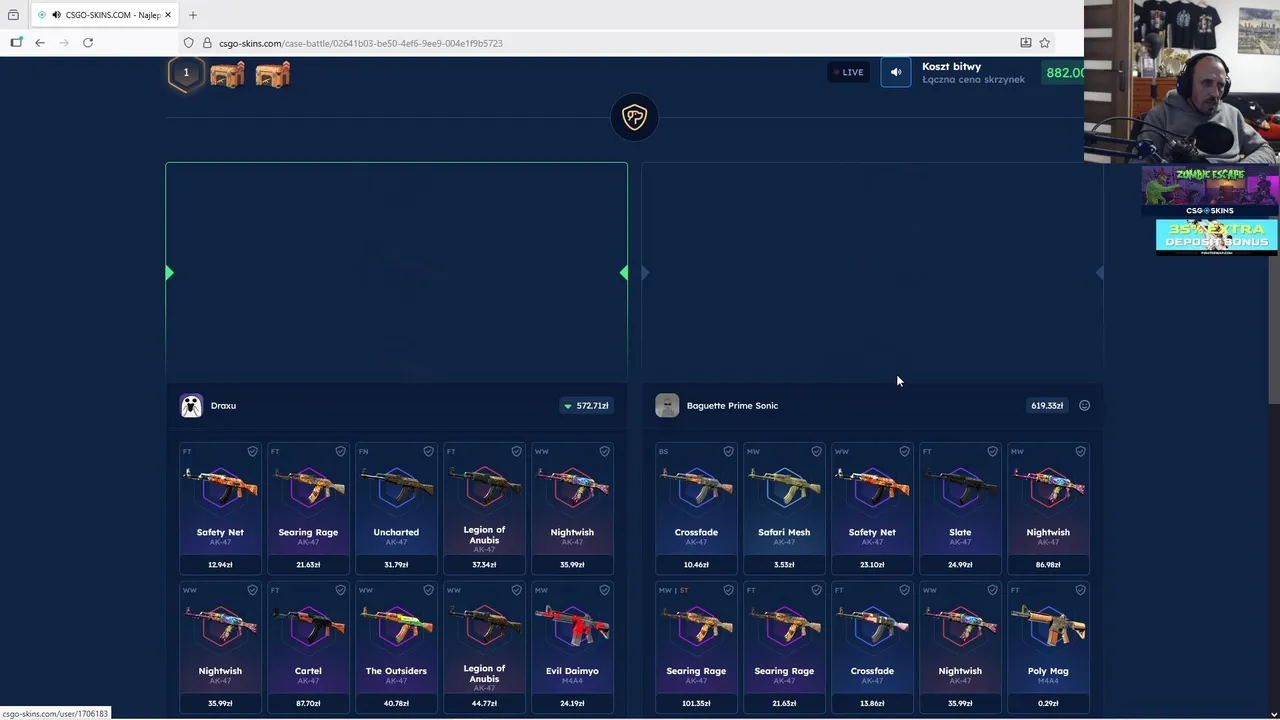Click the 24.19zł price on Evil Daimyo

click(x=572, y=704)
